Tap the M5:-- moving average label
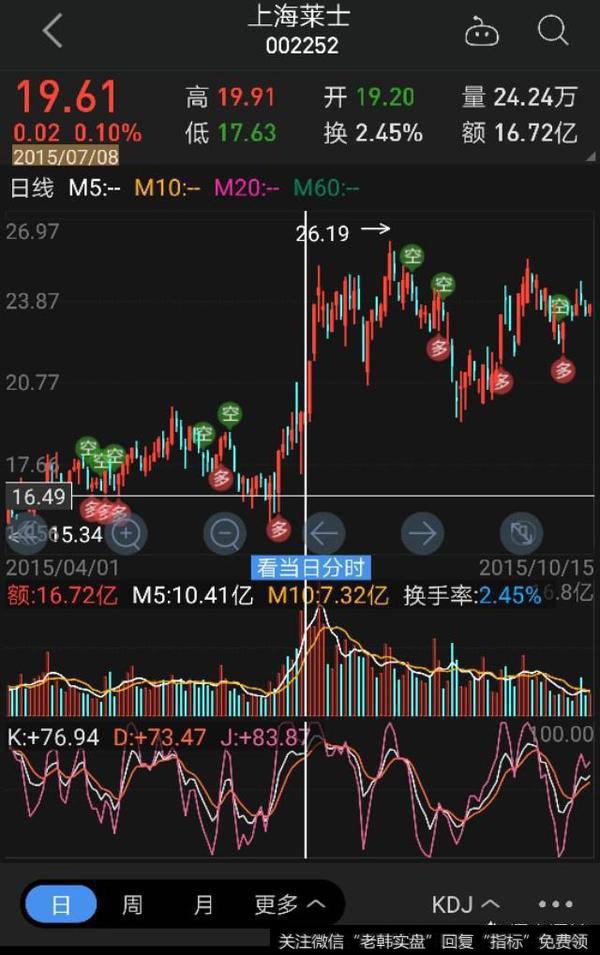This screenshot has width=600, height=955. click(94, 187)
